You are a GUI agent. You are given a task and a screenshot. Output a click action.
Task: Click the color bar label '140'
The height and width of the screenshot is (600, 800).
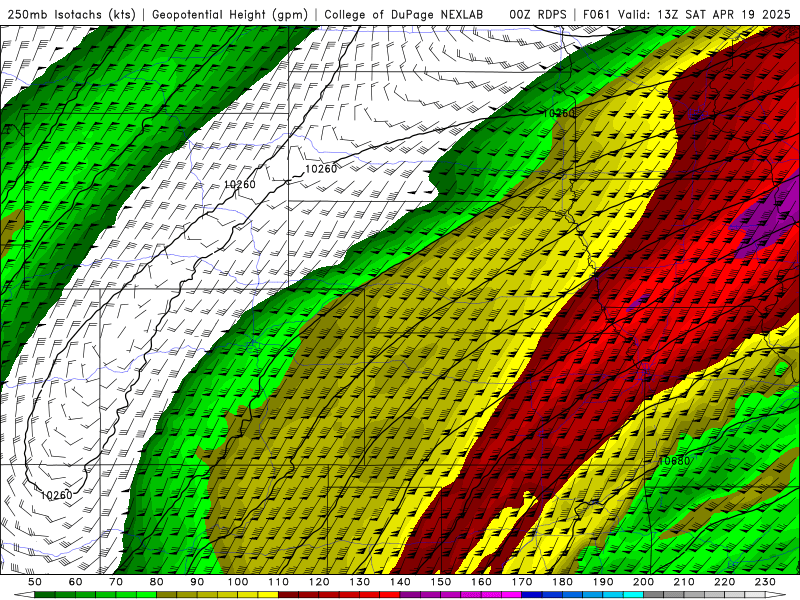point(400,582)
